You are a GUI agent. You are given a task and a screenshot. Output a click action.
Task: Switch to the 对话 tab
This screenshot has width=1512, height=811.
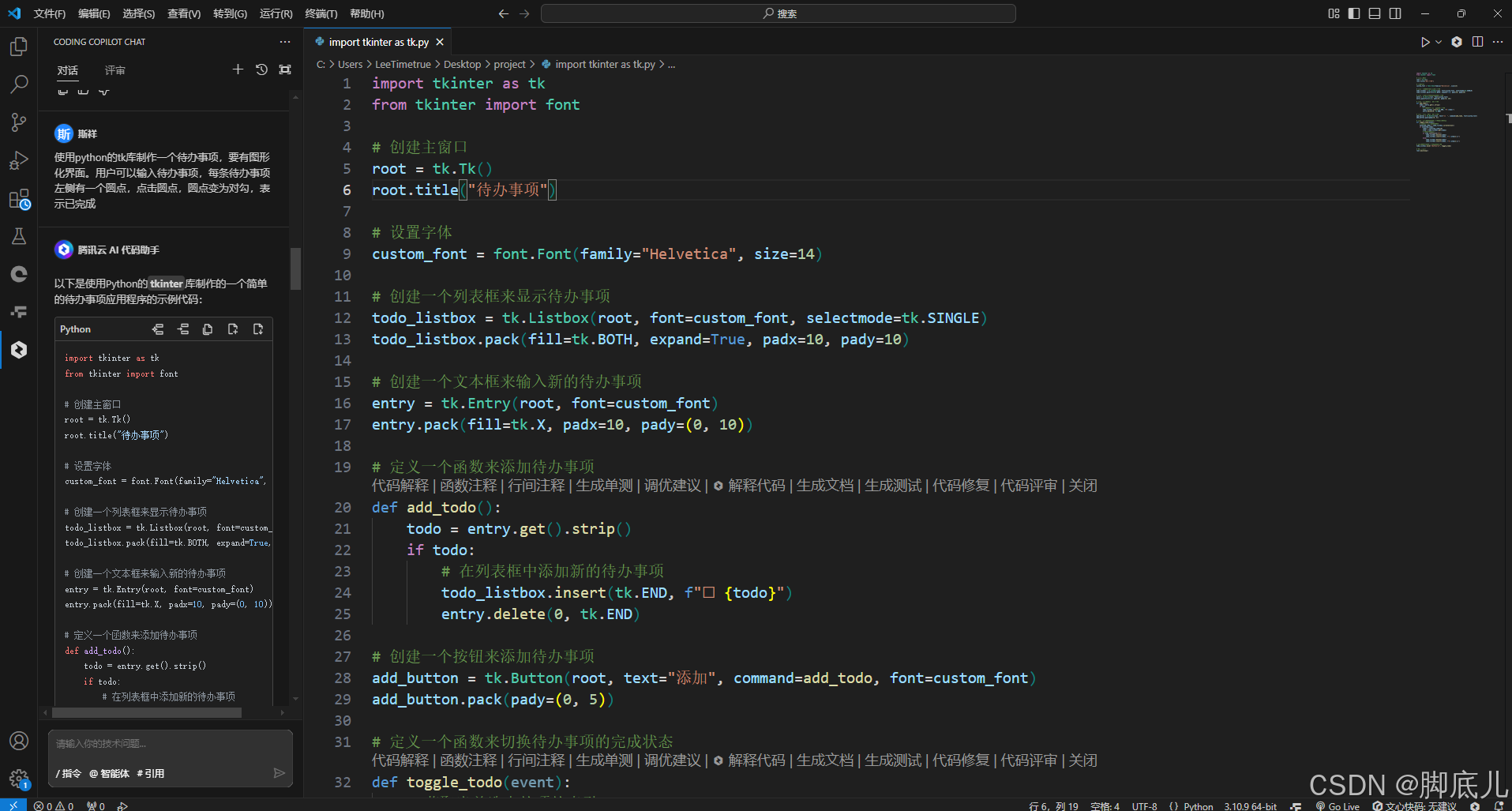click(x=68, y=70)
